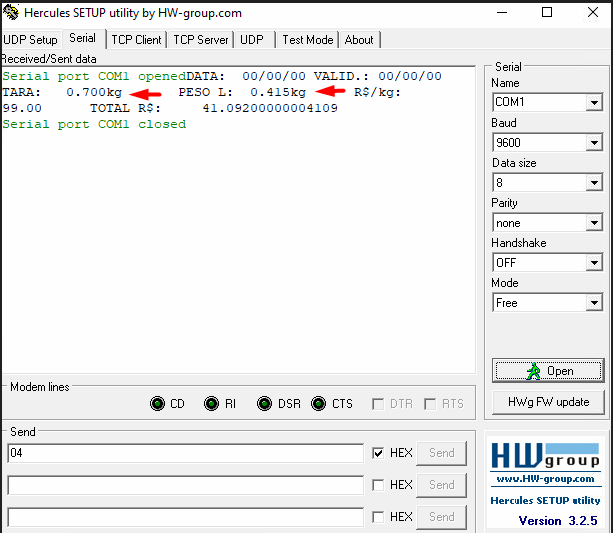
Task: Maximize the Hercules window
Action: pyautogui.click(x=547, y=13)
